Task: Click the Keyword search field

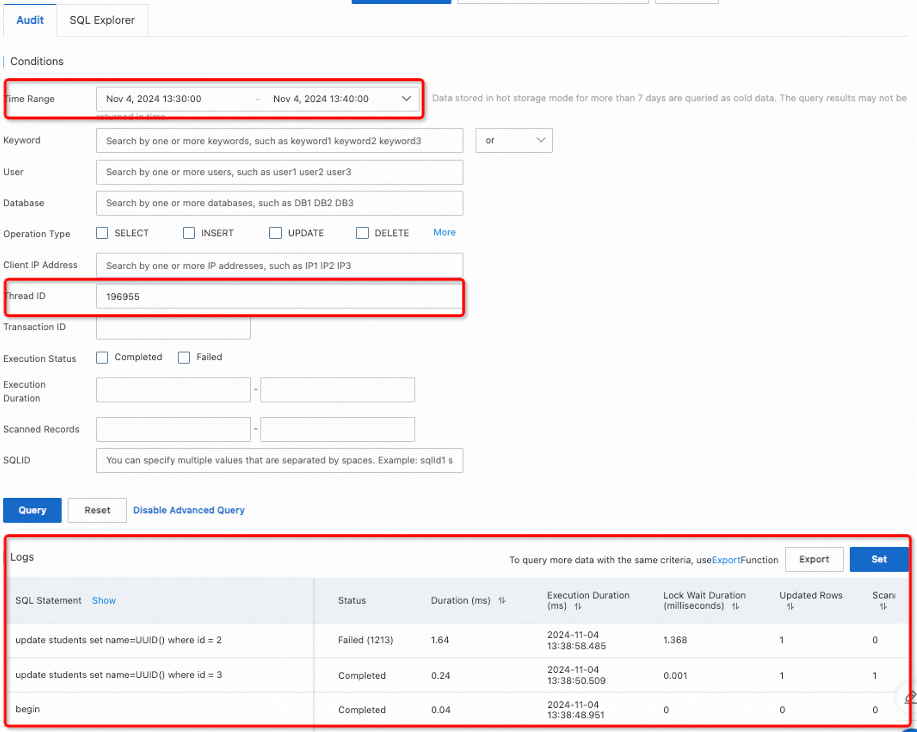Action: [280, 141]
